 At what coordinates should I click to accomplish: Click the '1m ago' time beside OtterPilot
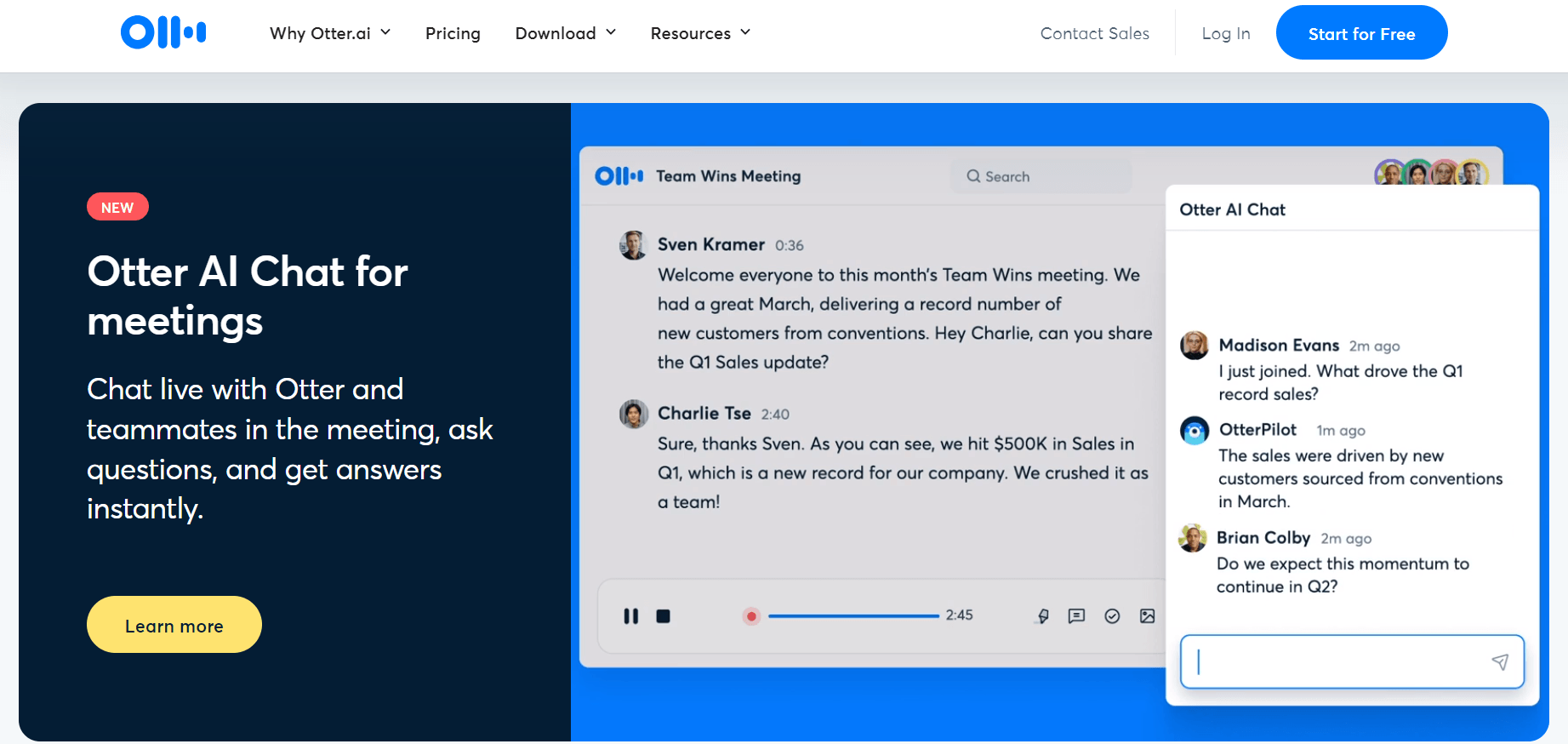1341,430
